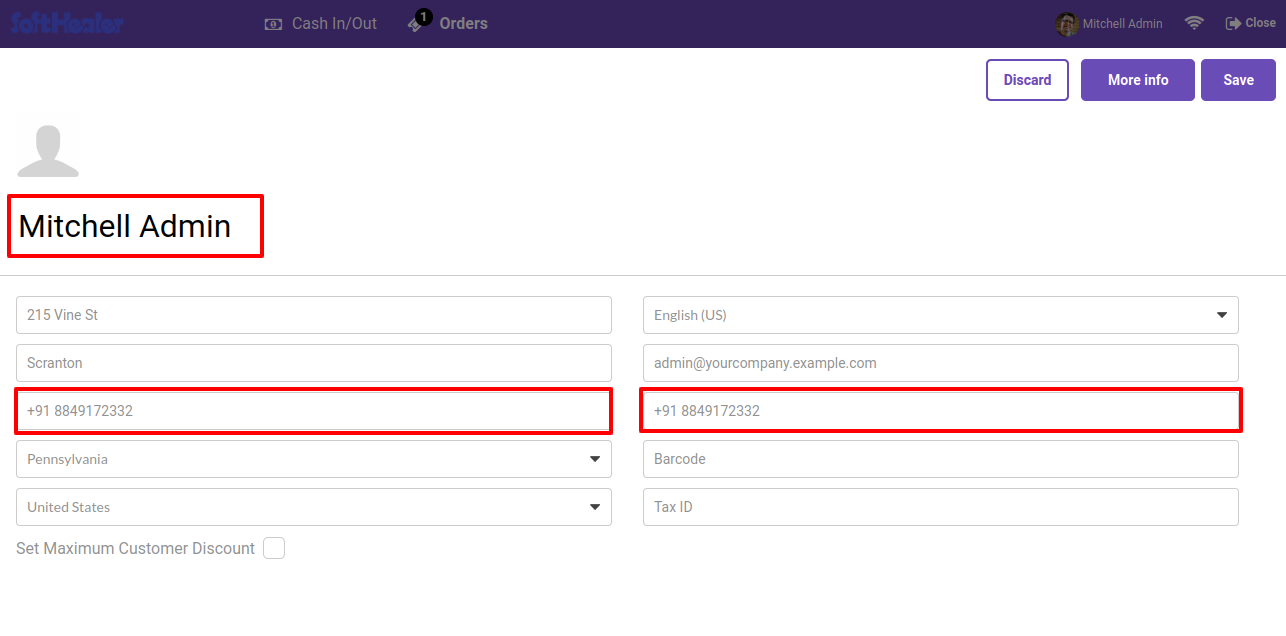1286x636 pixels.
Task: Click the Tax ID input field
Action: tap(941, 507)
